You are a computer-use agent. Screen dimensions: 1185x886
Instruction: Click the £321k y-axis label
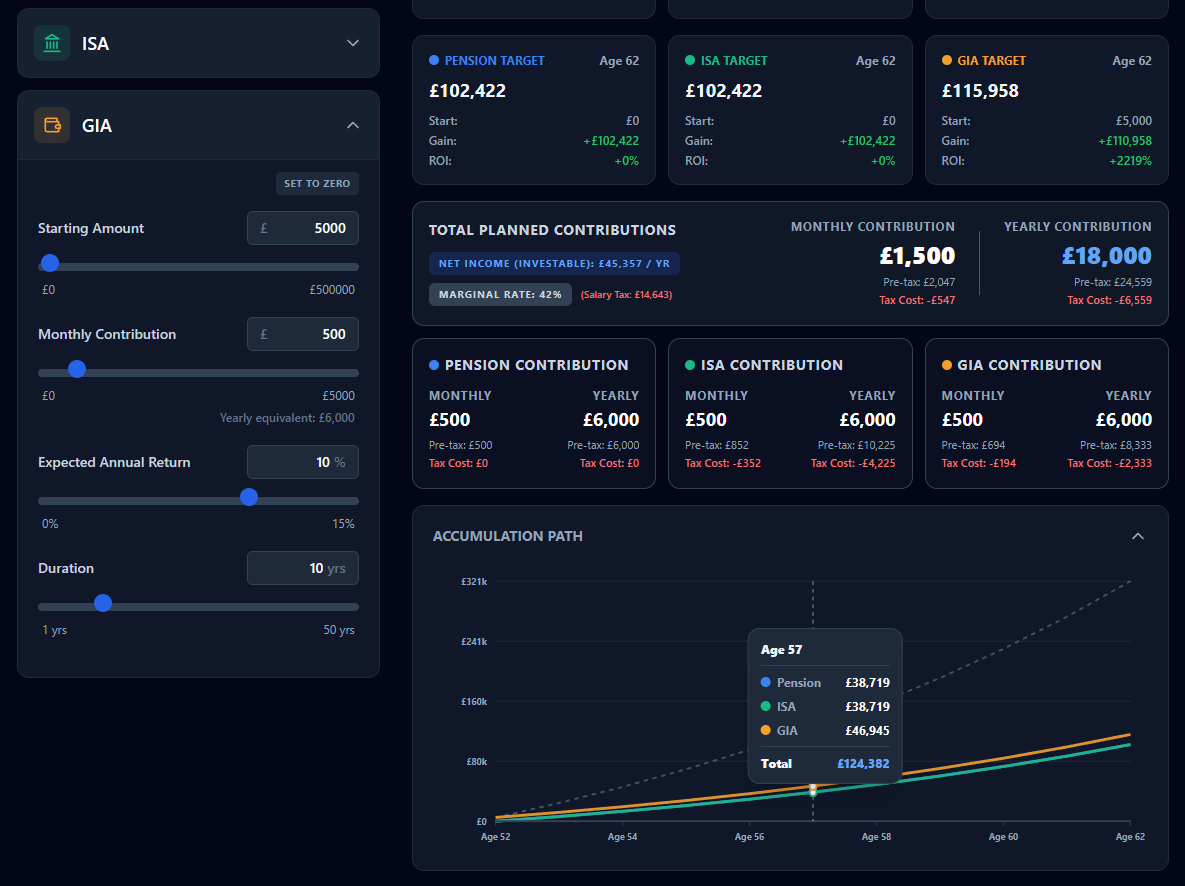coord(474,582)
